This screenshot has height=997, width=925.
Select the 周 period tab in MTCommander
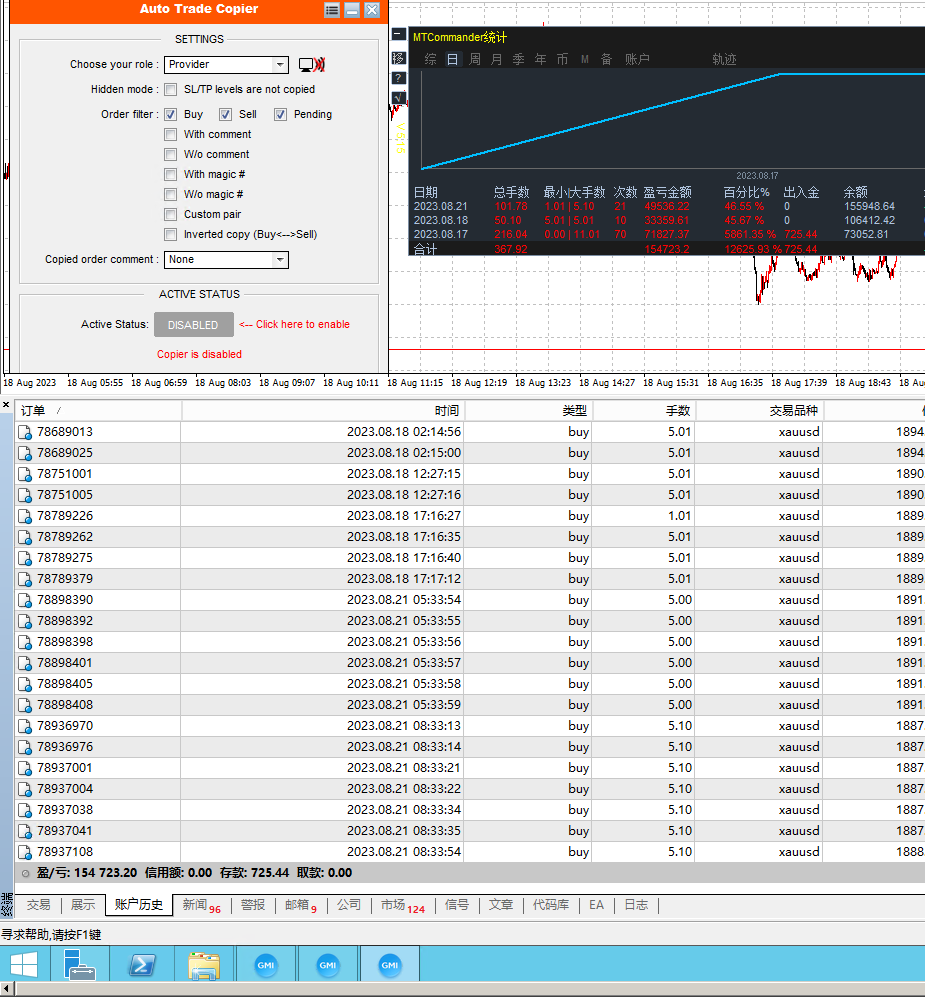475,60
